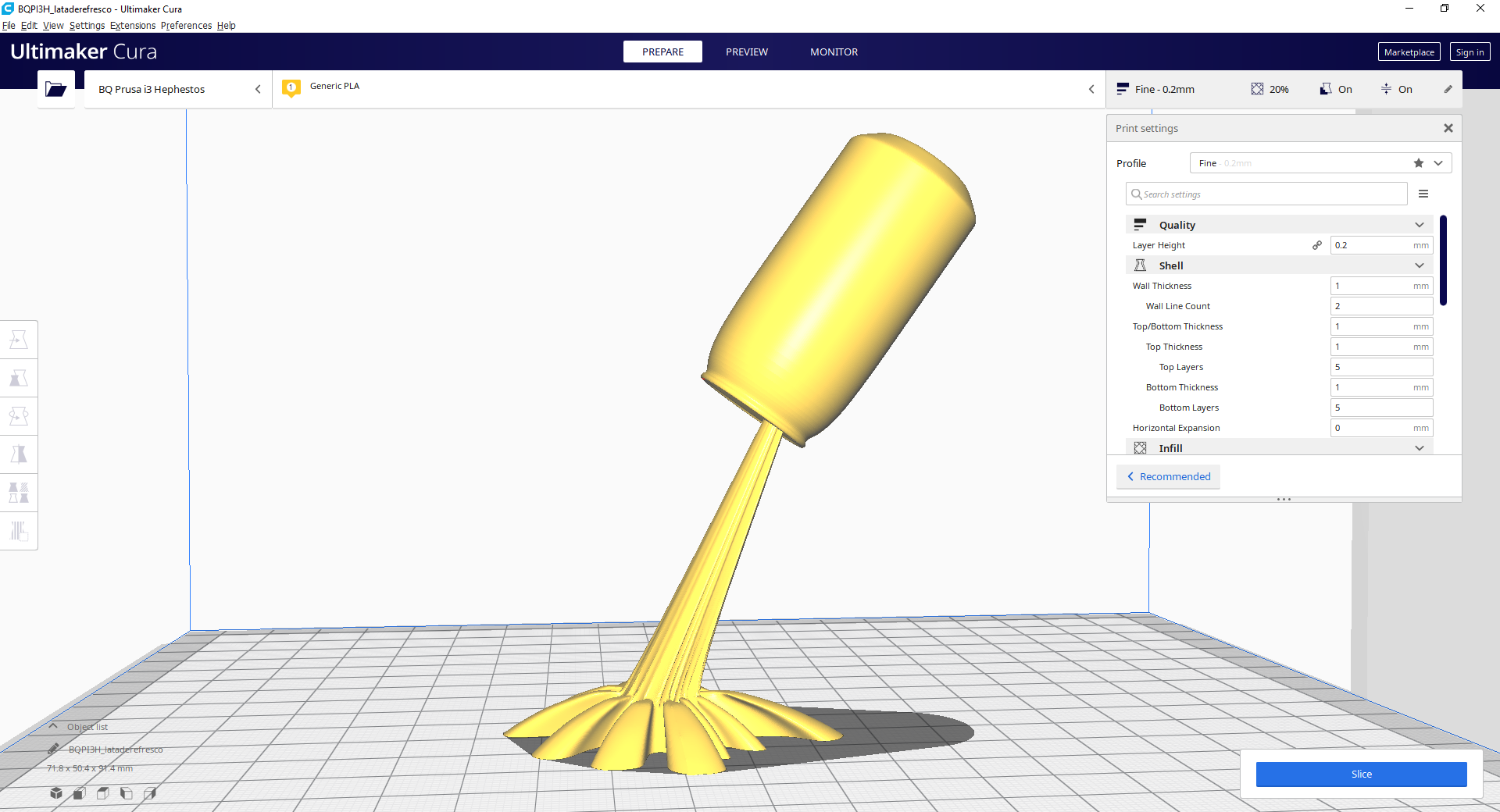Switch back to Recommended settings
The width and height of the screenshot is (1500, 812).
click(x=1168, y=476)
